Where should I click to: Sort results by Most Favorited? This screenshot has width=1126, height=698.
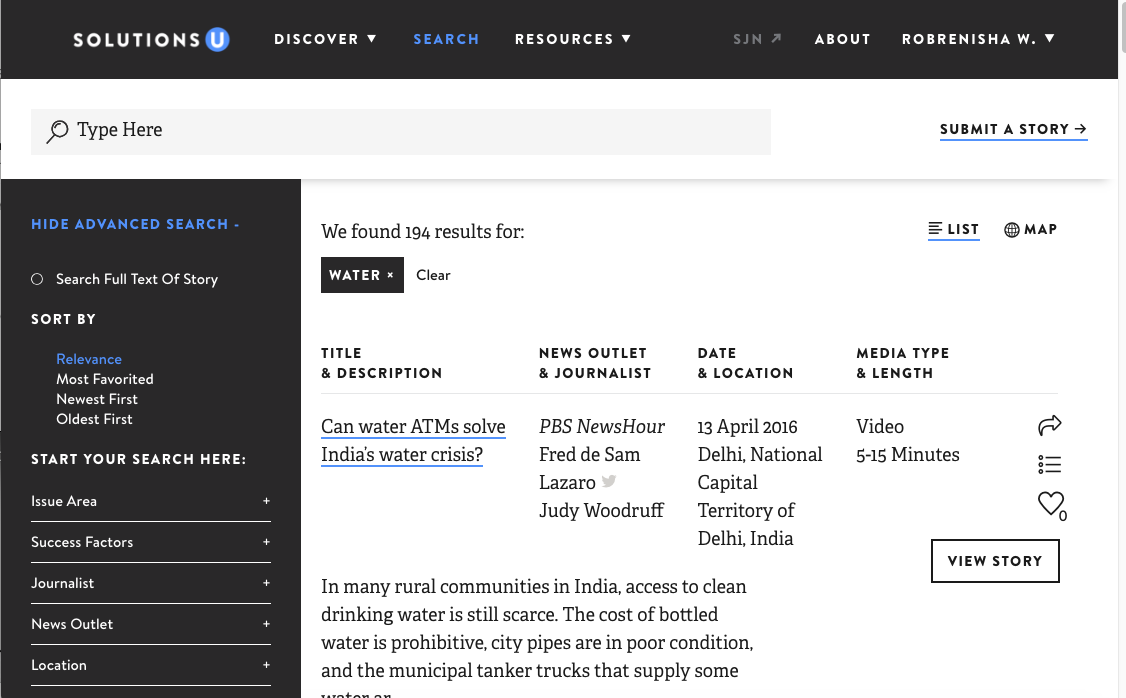[x=105, y=379]
